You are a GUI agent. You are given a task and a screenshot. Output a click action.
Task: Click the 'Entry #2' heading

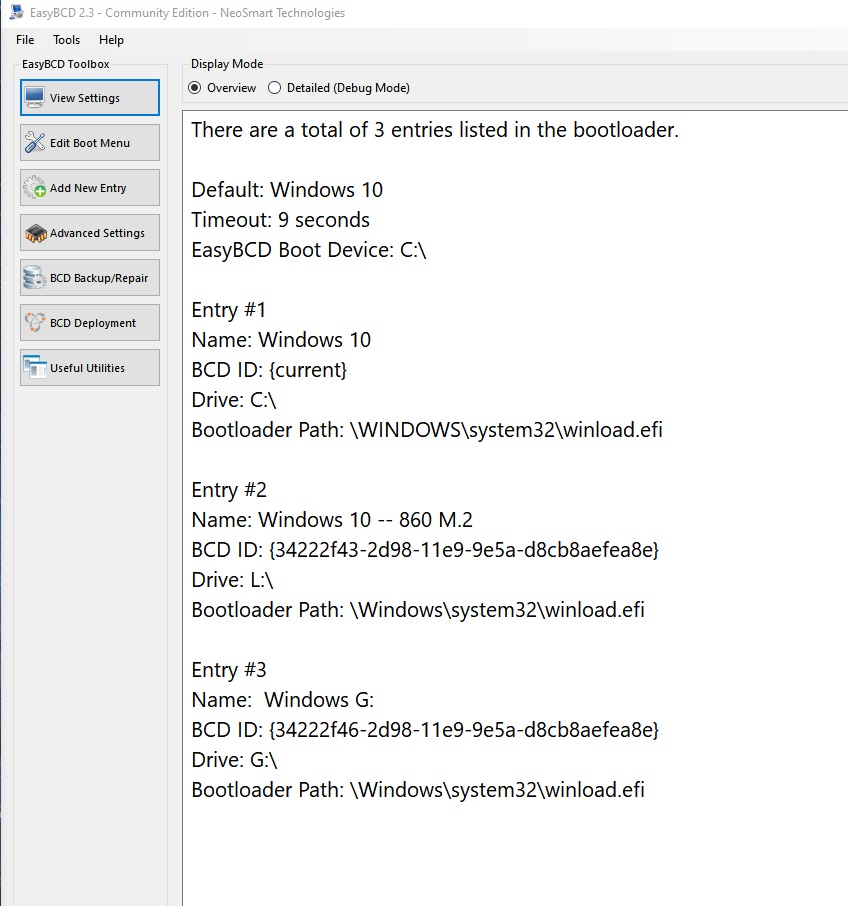point(229,490)
